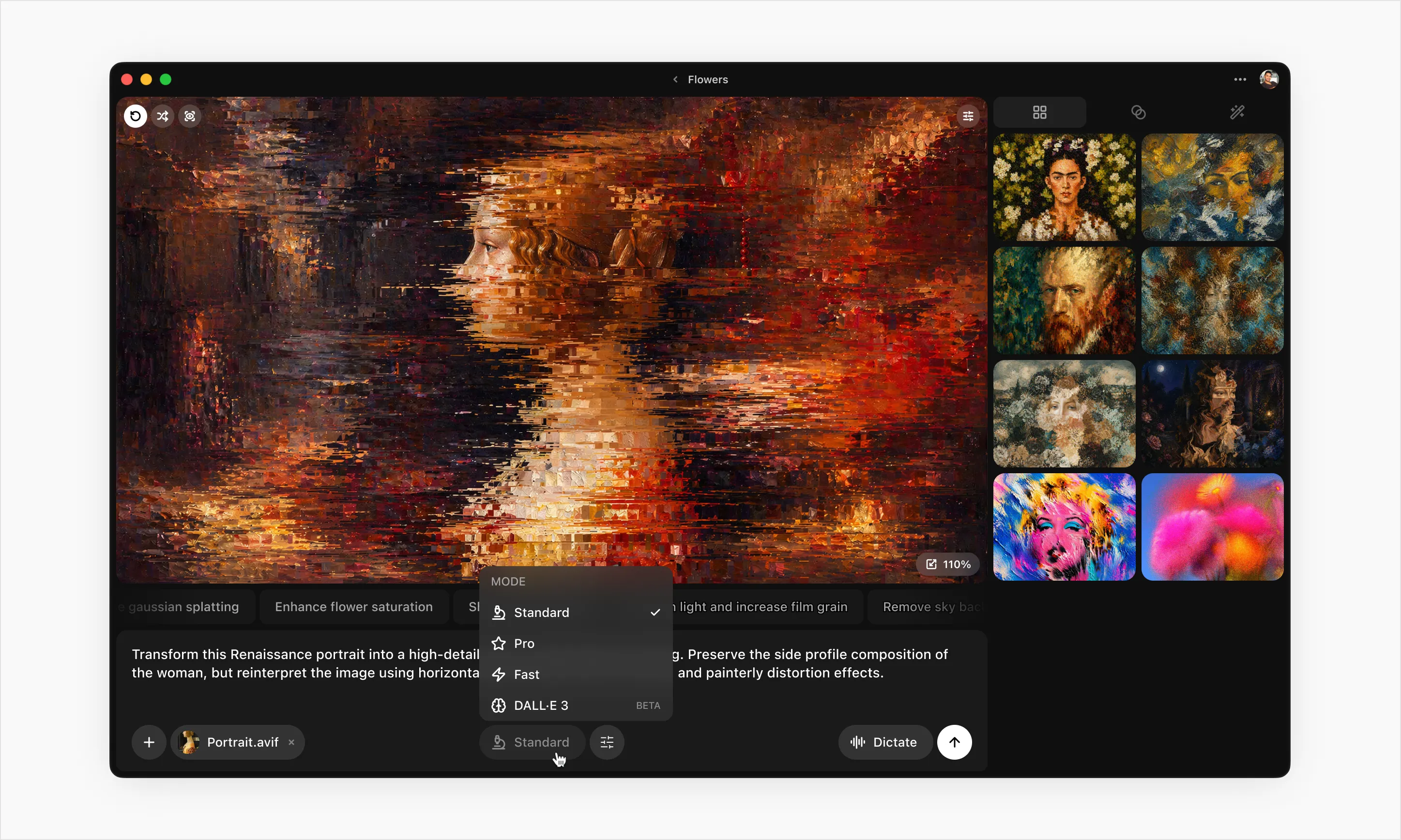Open generation settings sliders button

click(x=607, y=742)
